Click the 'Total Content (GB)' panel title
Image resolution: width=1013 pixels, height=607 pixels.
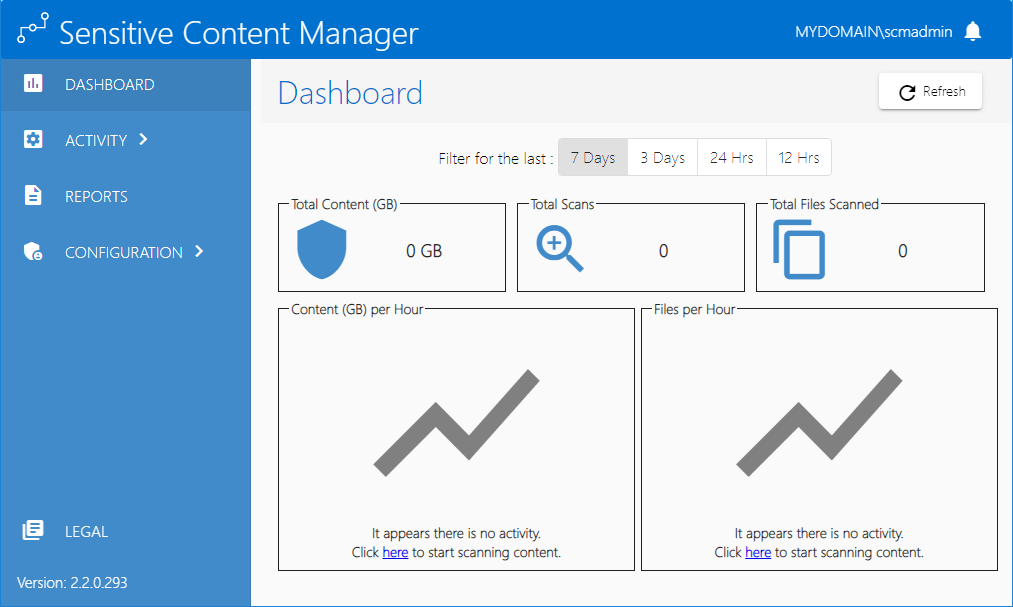pos(344,205)
